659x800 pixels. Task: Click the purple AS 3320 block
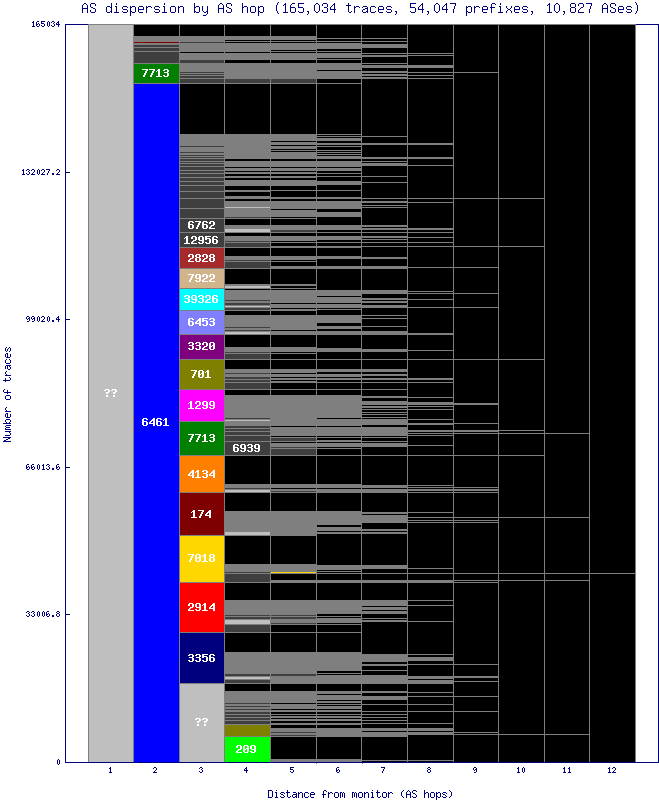pos(201,347)
